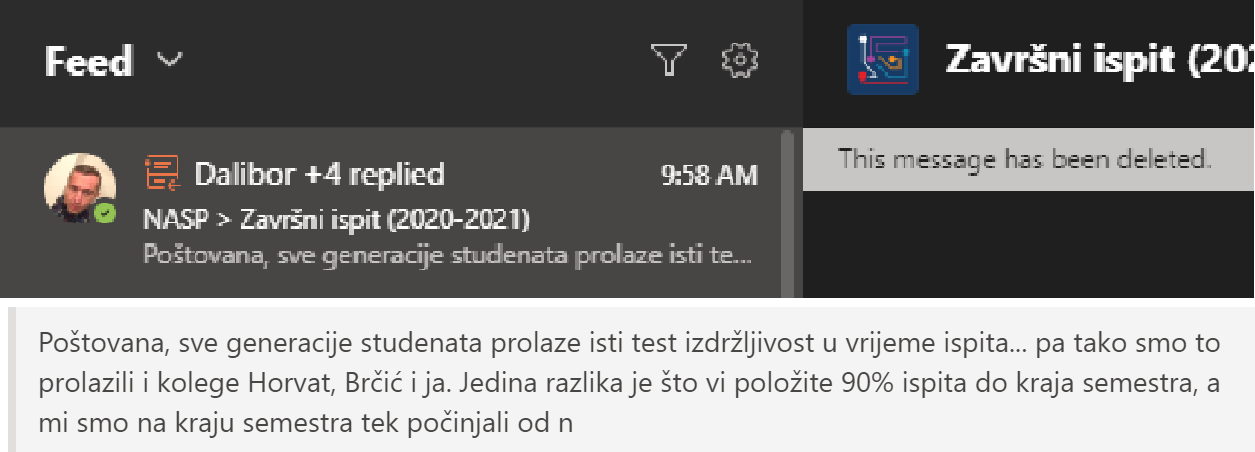Click the green available status badge
This screenshot has height=452, width=1255.
click(x=104, y=214)
